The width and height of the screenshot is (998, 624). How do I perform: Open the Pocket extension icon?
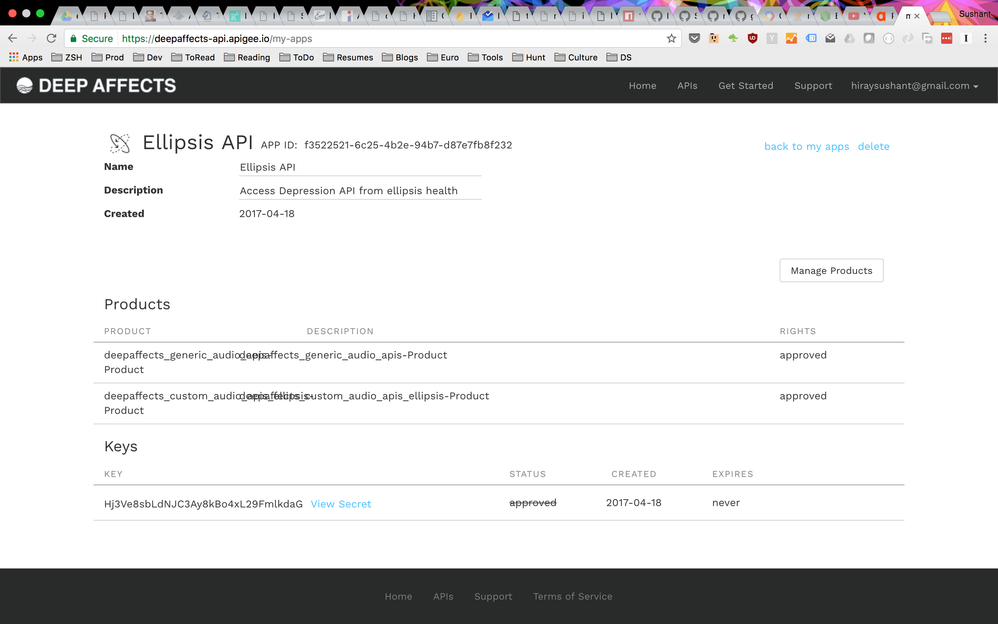click(694, 38)
